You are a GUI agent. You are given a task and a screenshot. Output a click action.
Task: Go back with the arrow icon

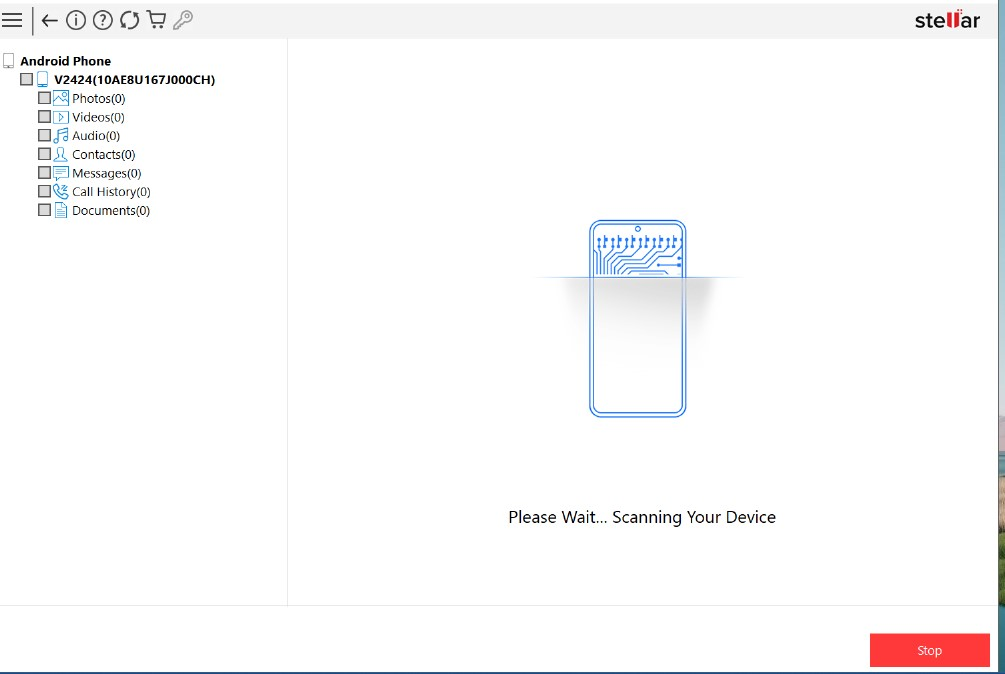[49, 21]
